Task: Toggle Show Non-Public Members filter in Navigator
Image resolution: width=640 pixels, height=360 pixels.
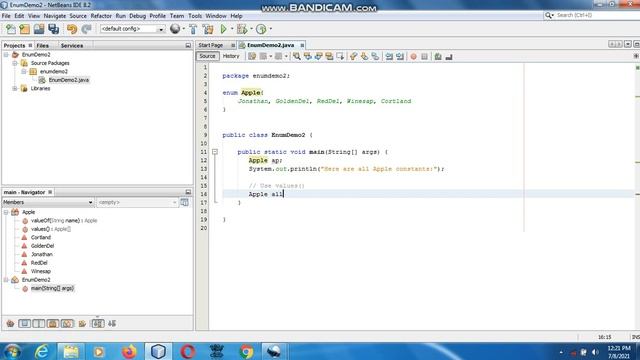Action: [x=53, y=324]
